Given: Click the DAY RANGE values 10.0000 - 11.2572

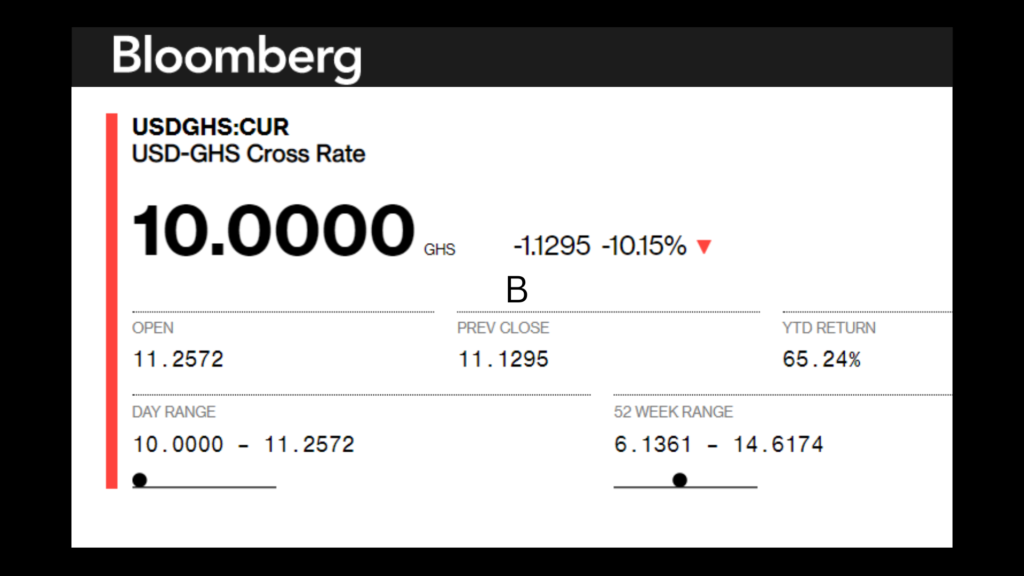Looking at the screenshot, I should point(243,444).
